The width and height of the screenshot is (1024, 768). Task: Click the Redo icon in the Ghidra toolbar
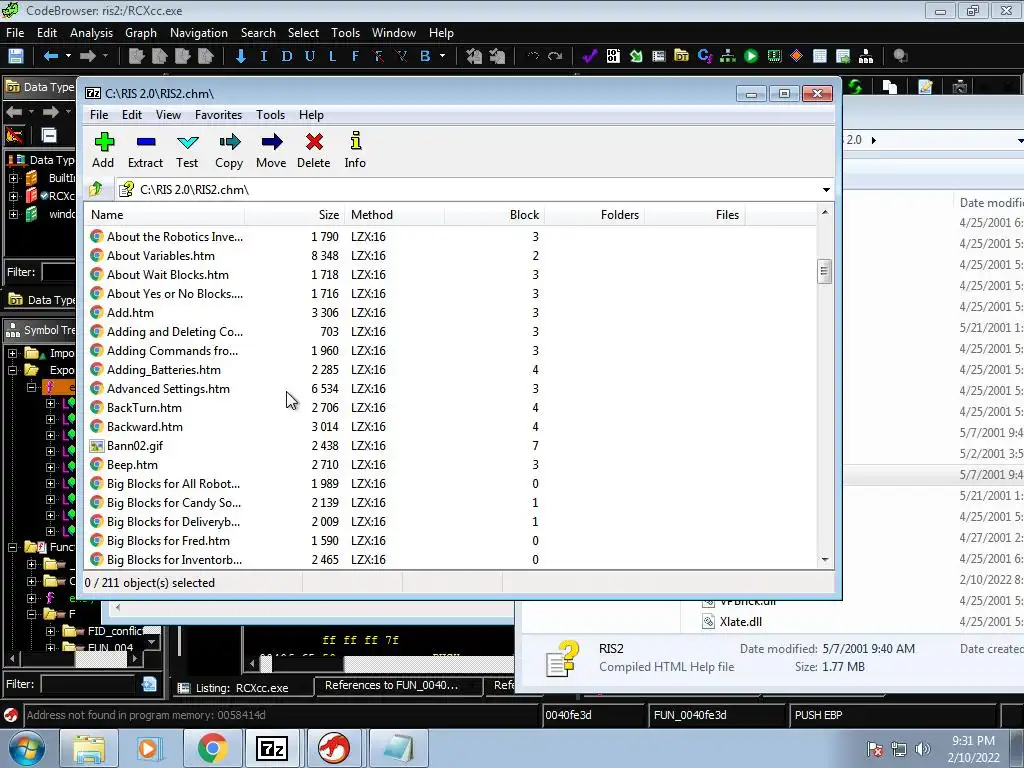pyautogui.click(x=555, y=56)
